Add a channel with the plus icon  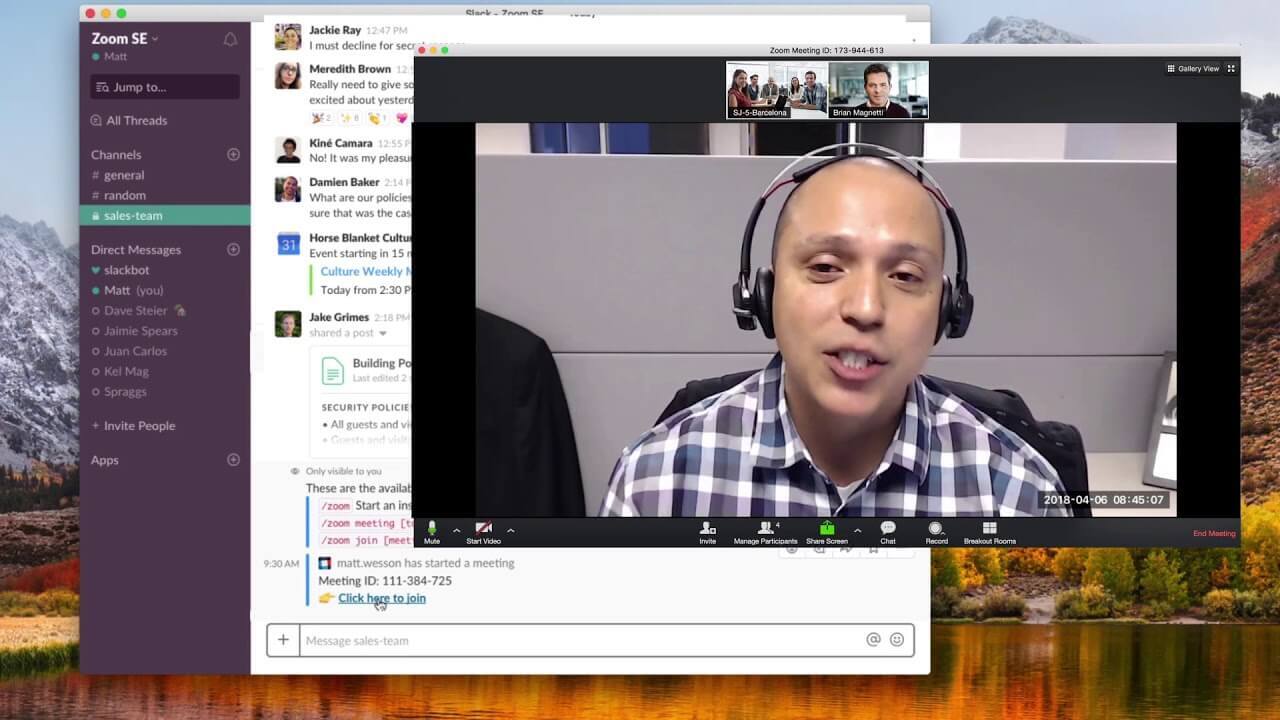coord(233,154)
